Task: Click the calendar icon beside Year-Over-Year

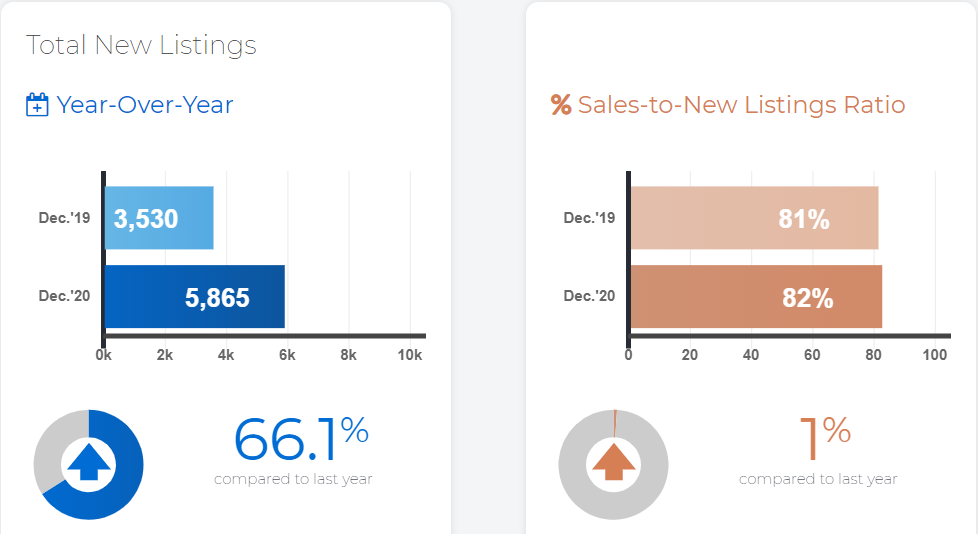Action: point(37,105)
